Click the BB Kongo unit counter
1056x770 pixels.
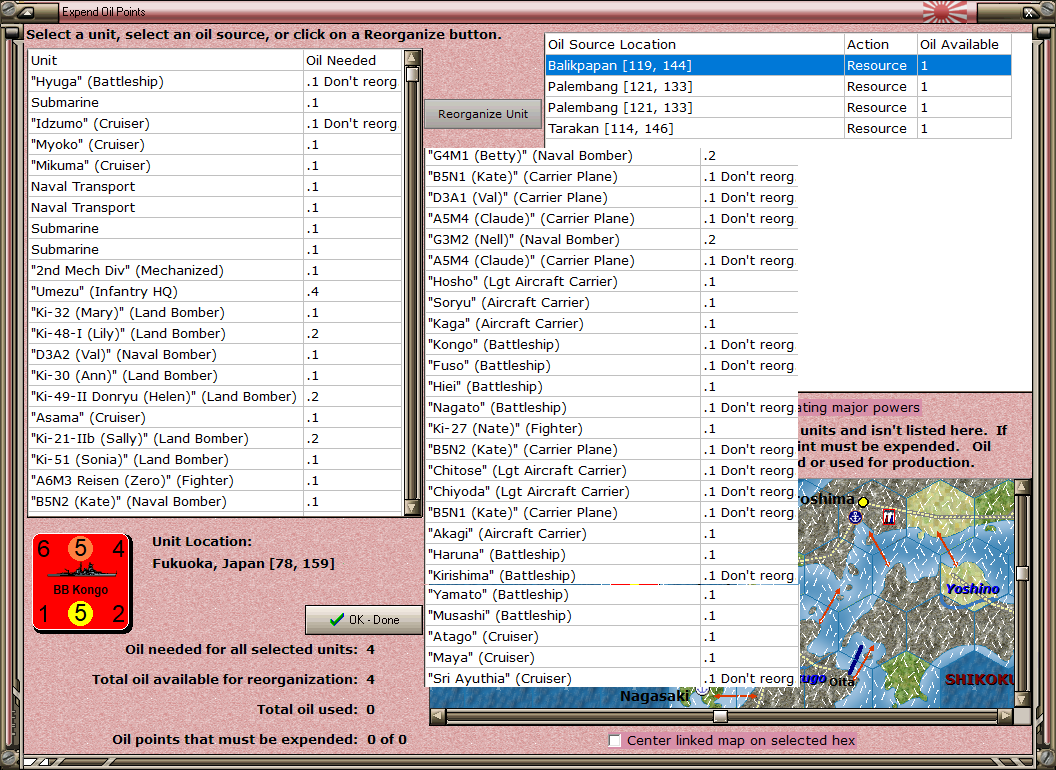click(x=81, y=582)
